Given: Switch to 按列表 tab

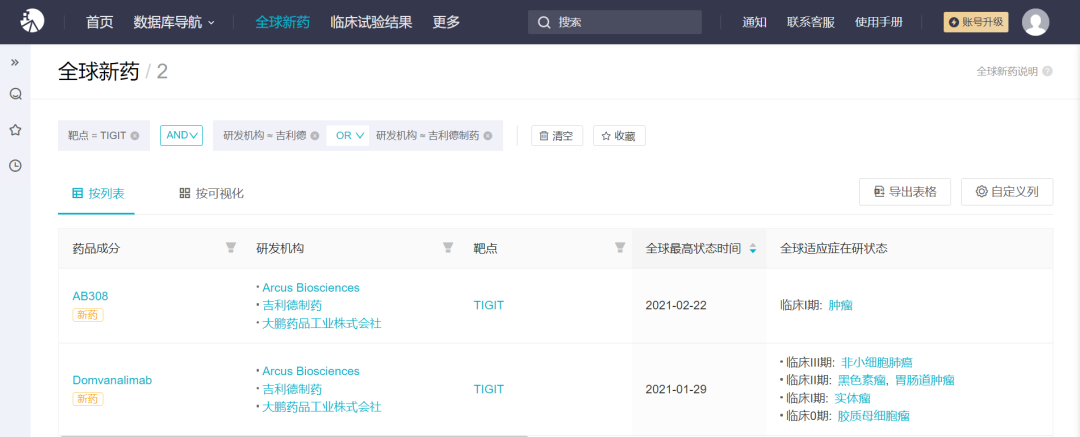Looking at the screenshot, I should [98, 193].
